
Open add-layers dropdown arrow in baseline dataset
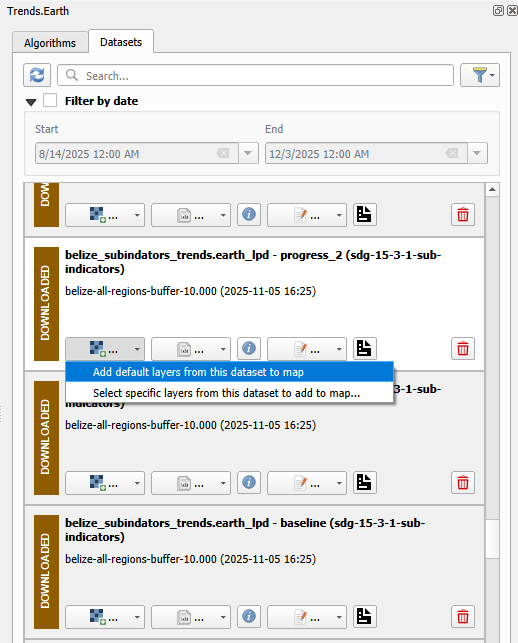137,617
